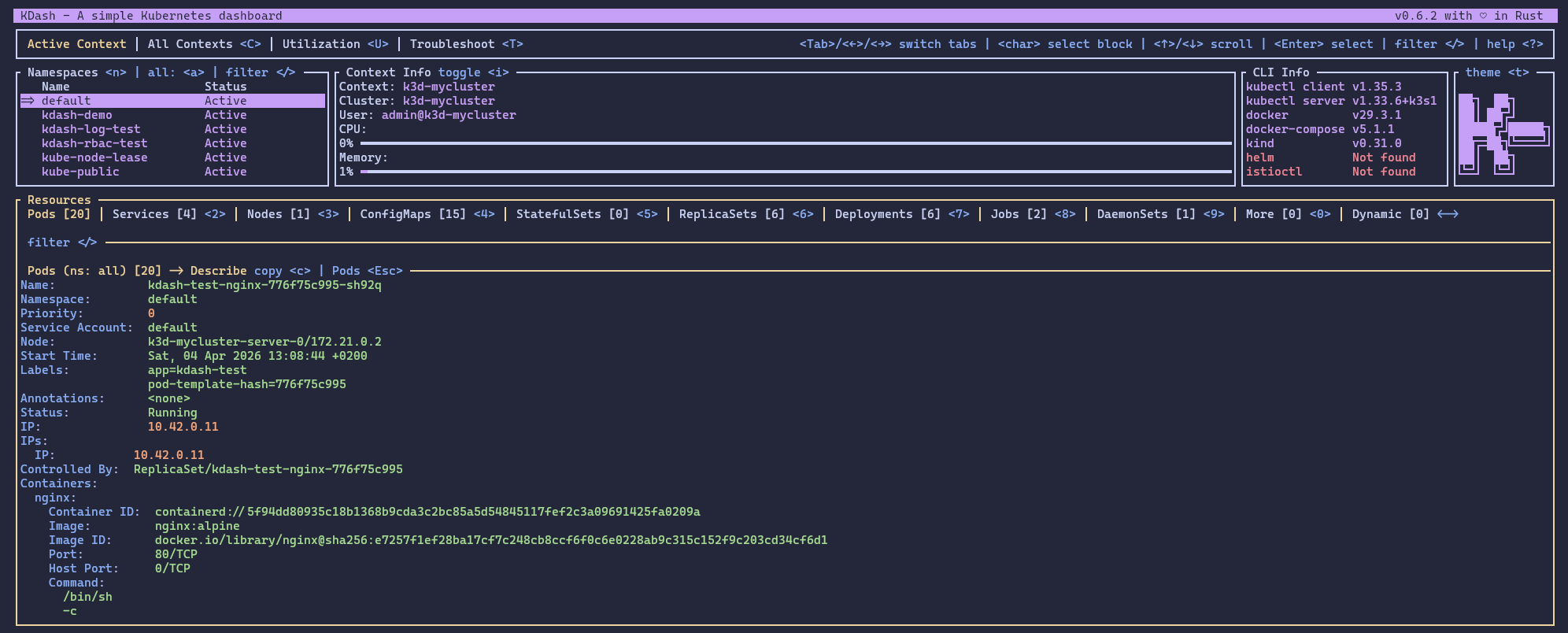Click the /bin/sh command line

click(87, 597)
